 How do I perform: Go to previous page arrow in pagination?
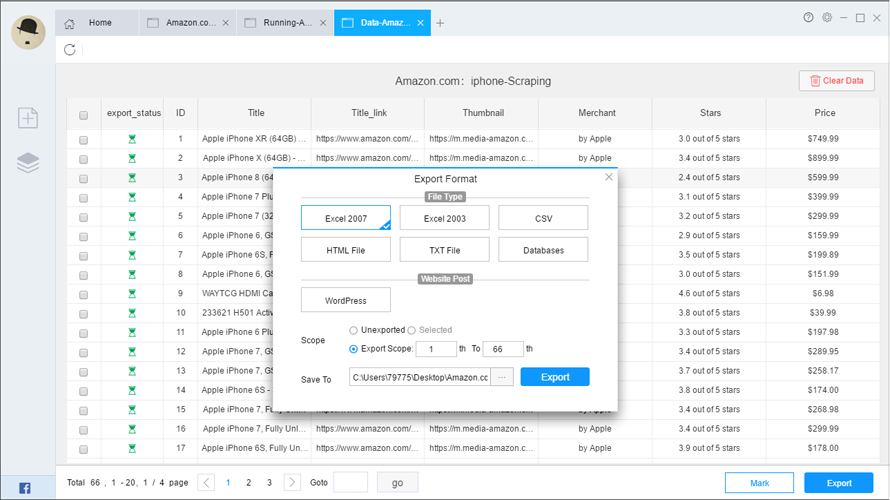pos(207,483)
